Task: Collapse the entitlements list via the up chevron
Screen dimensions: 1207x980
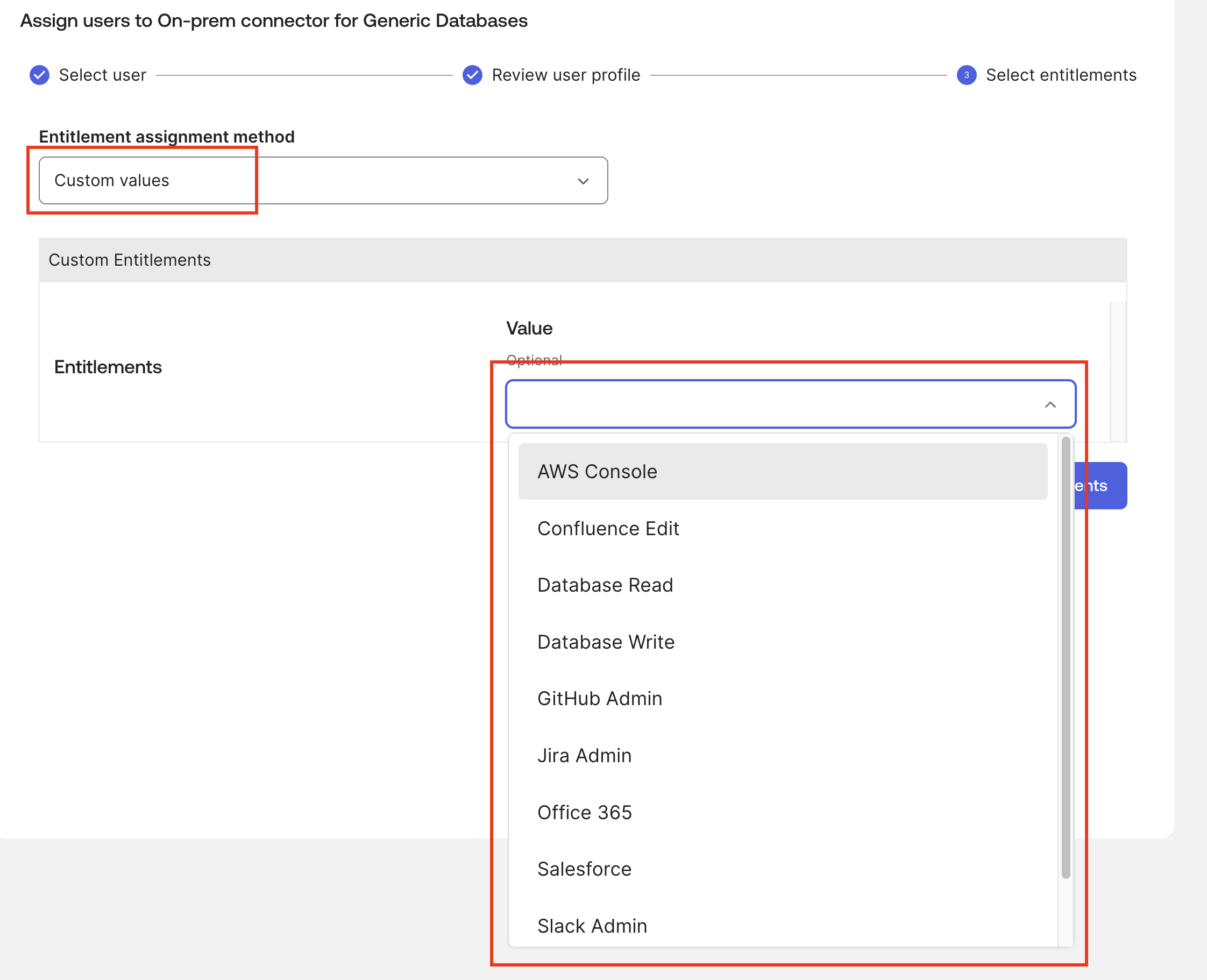Action: [1050, 404]
